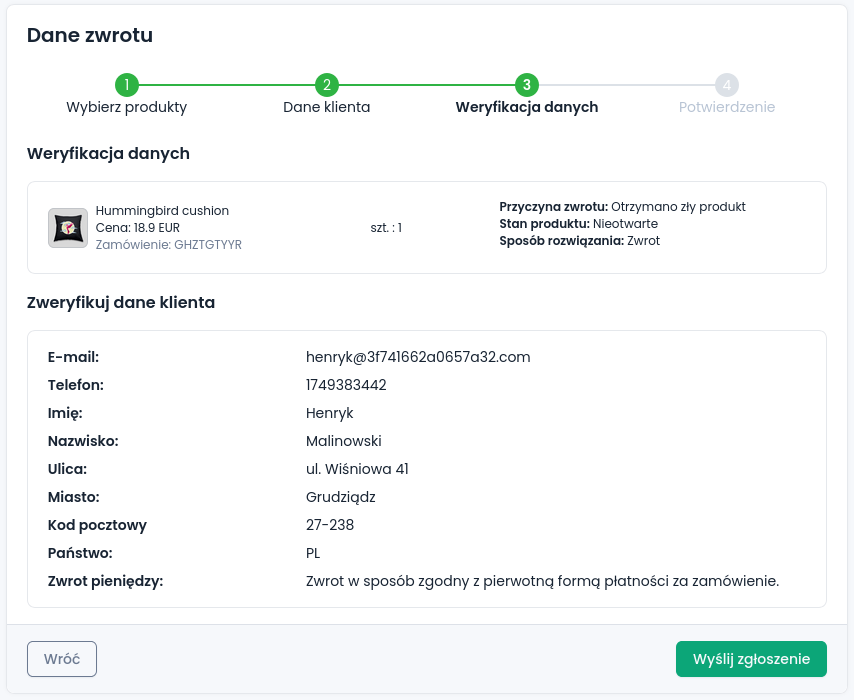Select the 'Weryfikacja danych' step label
The width and height of the screenshot is (854, 700).
click(527, 107)
